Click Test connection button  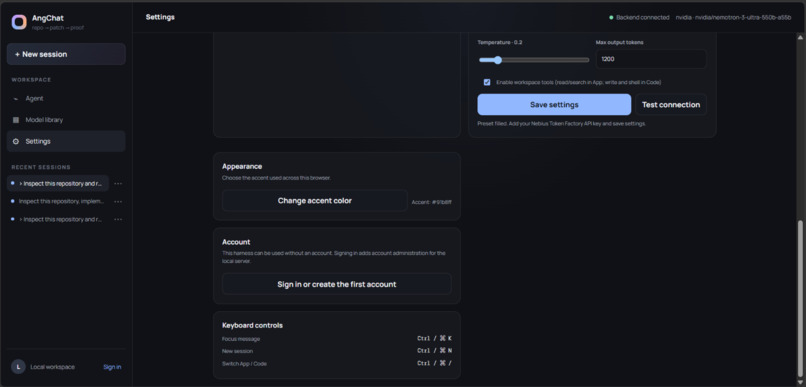pos(671,104)
